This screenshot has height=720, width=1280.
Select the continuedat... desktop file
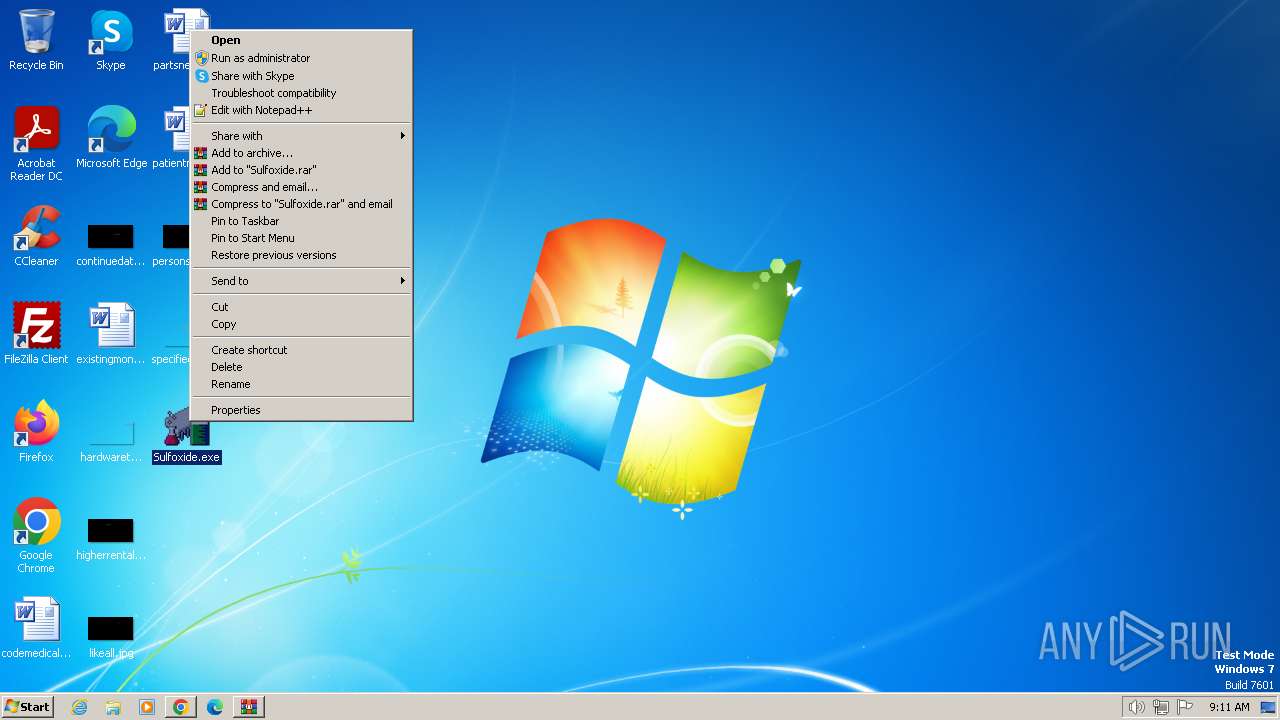pos(111,245)
